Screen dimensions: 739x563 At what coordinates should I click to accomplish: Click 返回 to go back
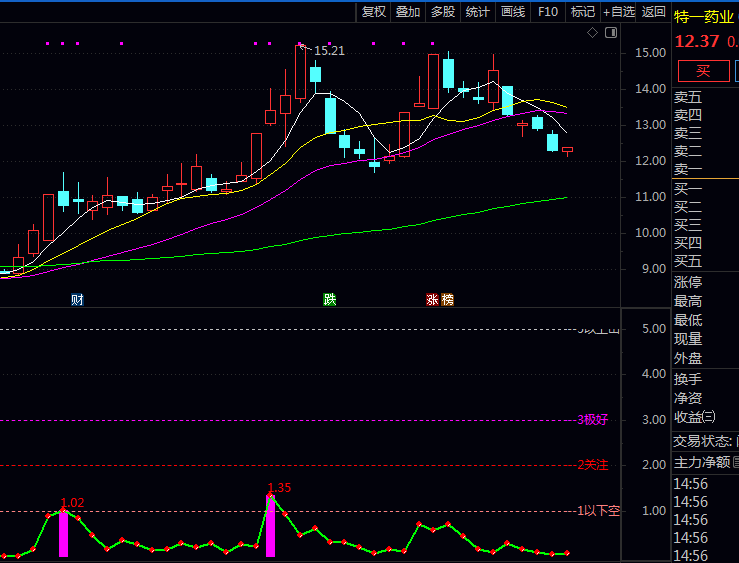653,12
